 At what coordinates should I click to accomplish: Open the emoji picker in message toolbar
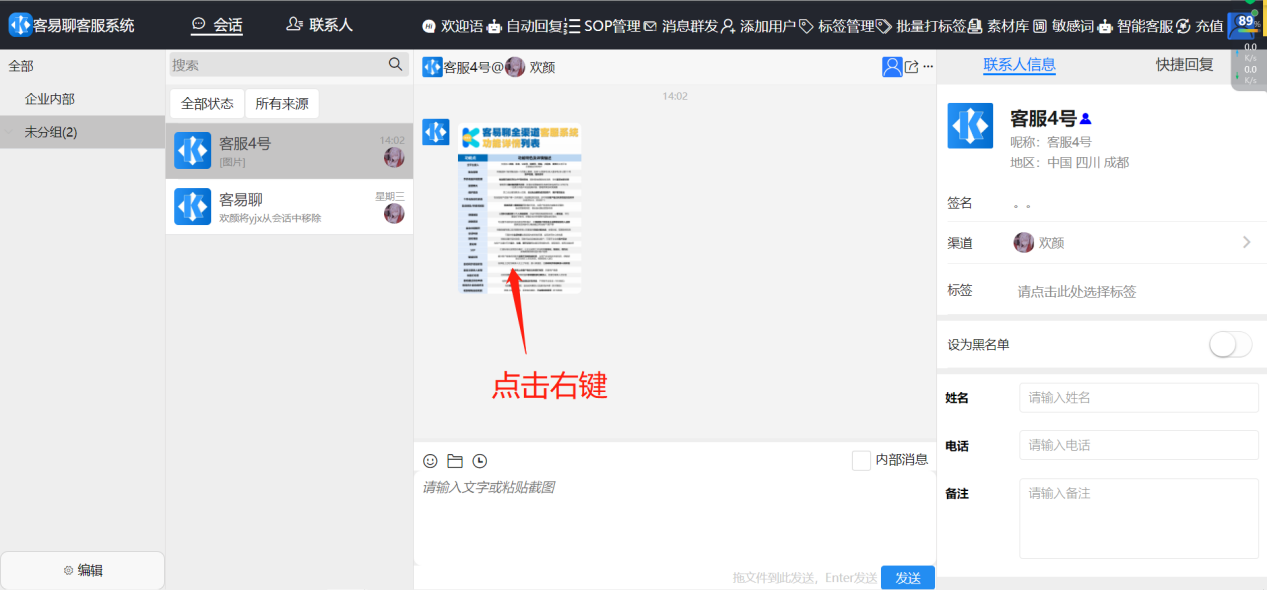(x=430, y=461)
